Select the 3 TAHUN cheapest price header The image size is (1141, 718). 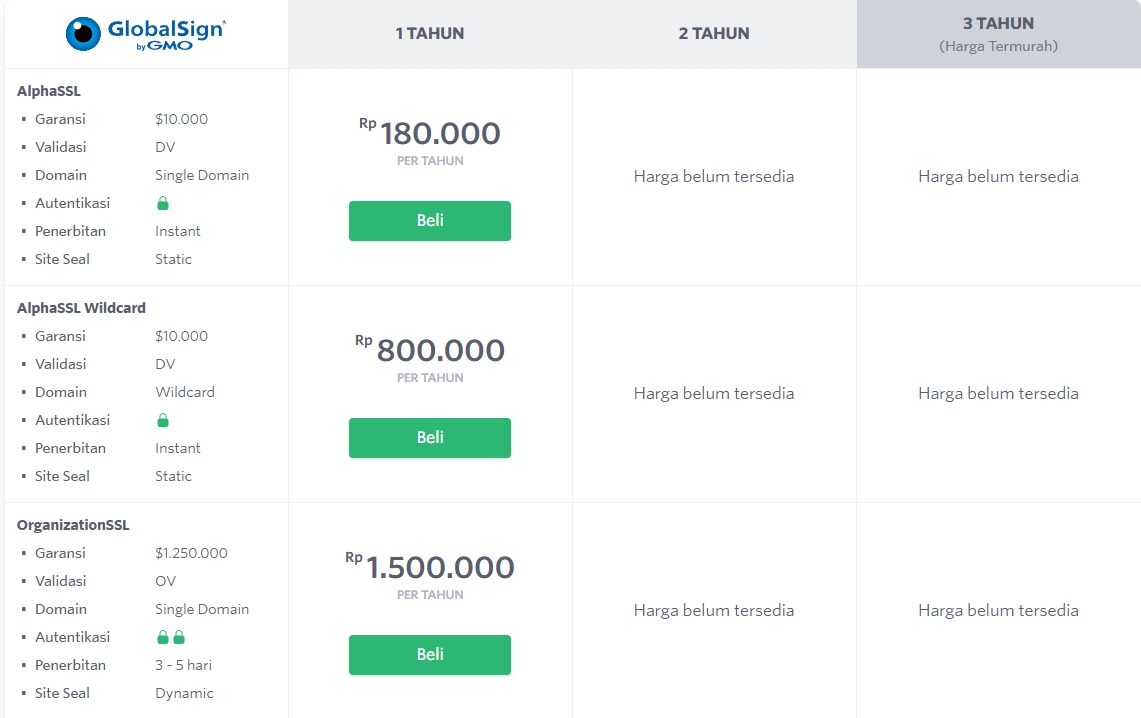998,33
